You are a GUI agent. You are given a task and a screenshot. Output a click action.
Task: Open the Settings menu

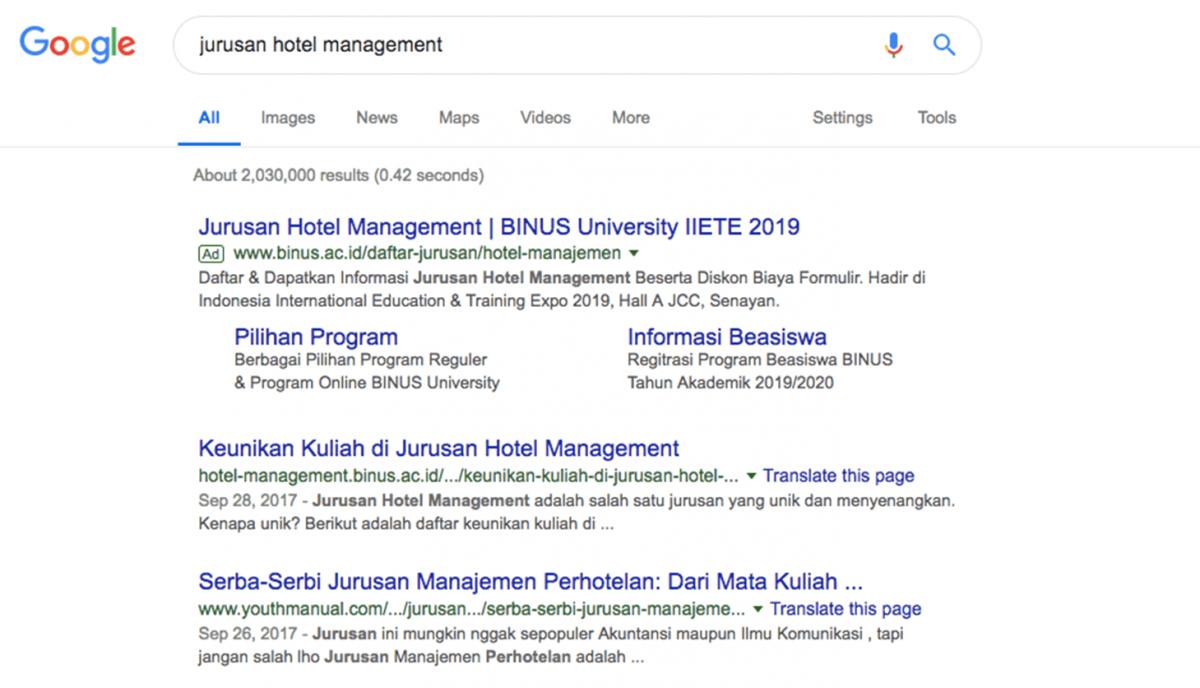[842, 118]
